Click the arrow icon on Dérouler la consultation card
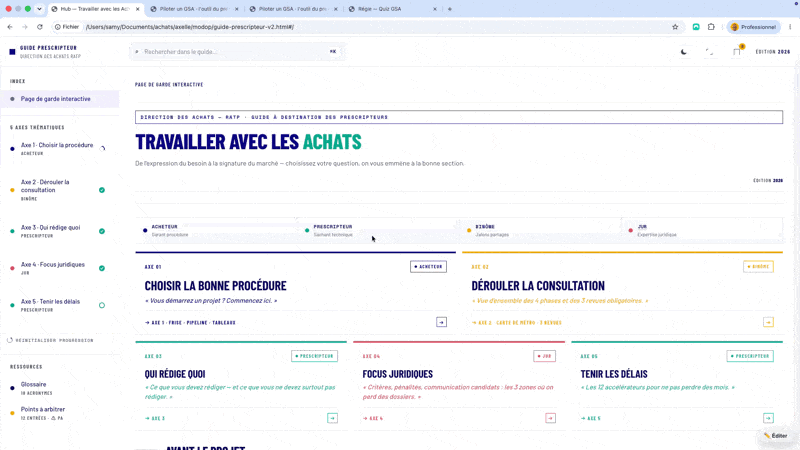The height and width of the screenshot is (450, 800). [768, 322]
